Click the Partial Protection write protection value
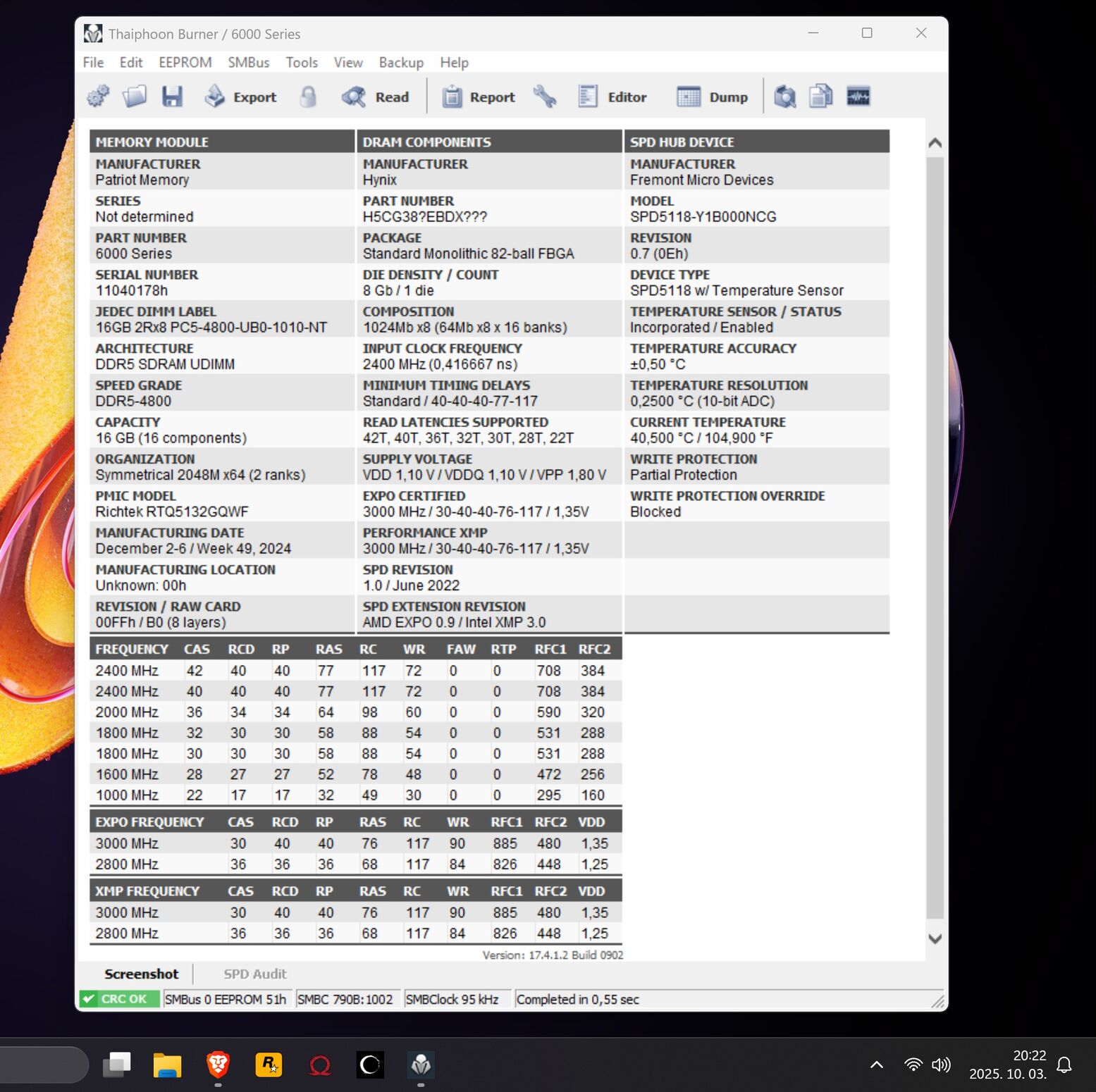1096x1092 pixels. click(x=684, y=475)
